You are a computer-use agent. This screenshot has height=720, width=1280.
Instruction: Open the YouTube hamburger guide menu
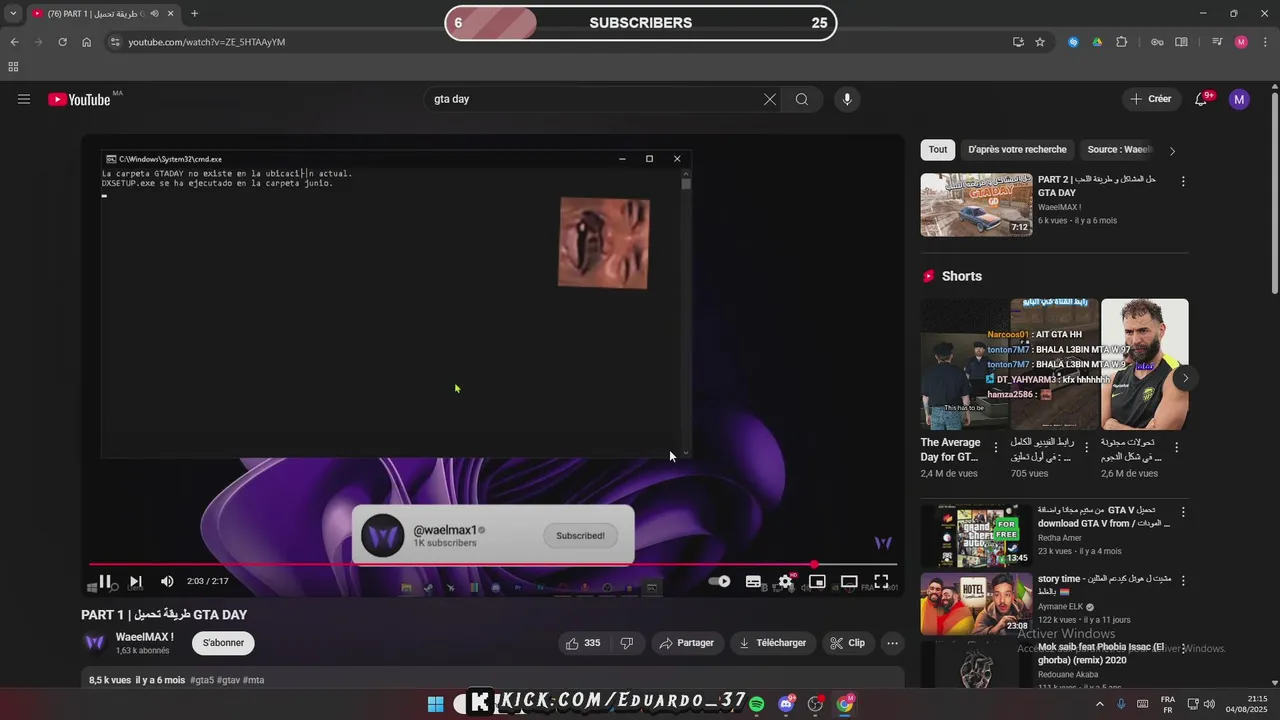coord(24,99)
